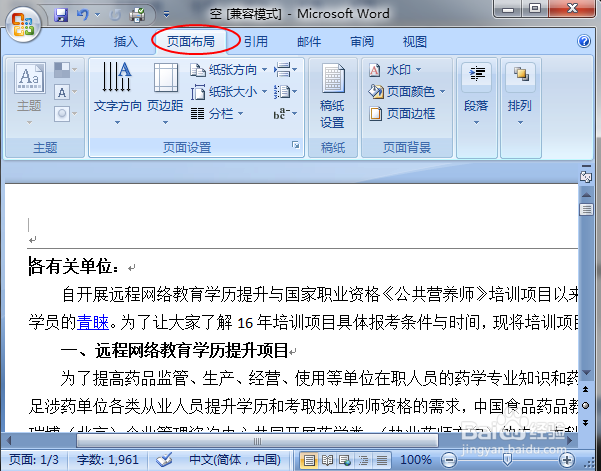Click the Office Button orb
The image size is (601, 471).
coord(23,25)
